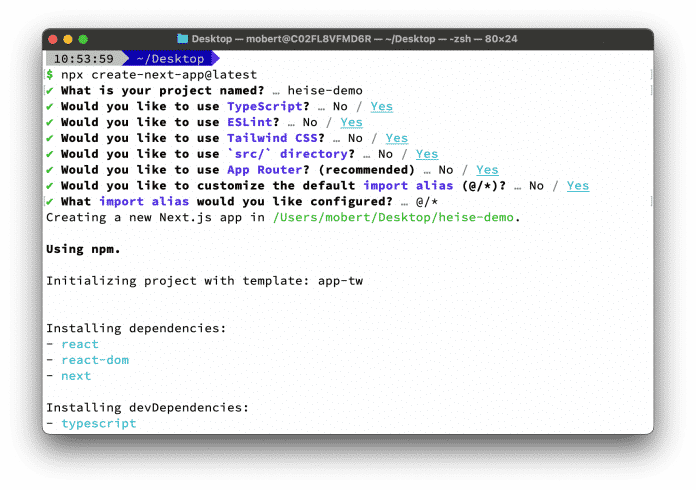This screenshot has width=696, height=490.
Task: Click the green '$' prompt symbol
Action: click(50, 75)
